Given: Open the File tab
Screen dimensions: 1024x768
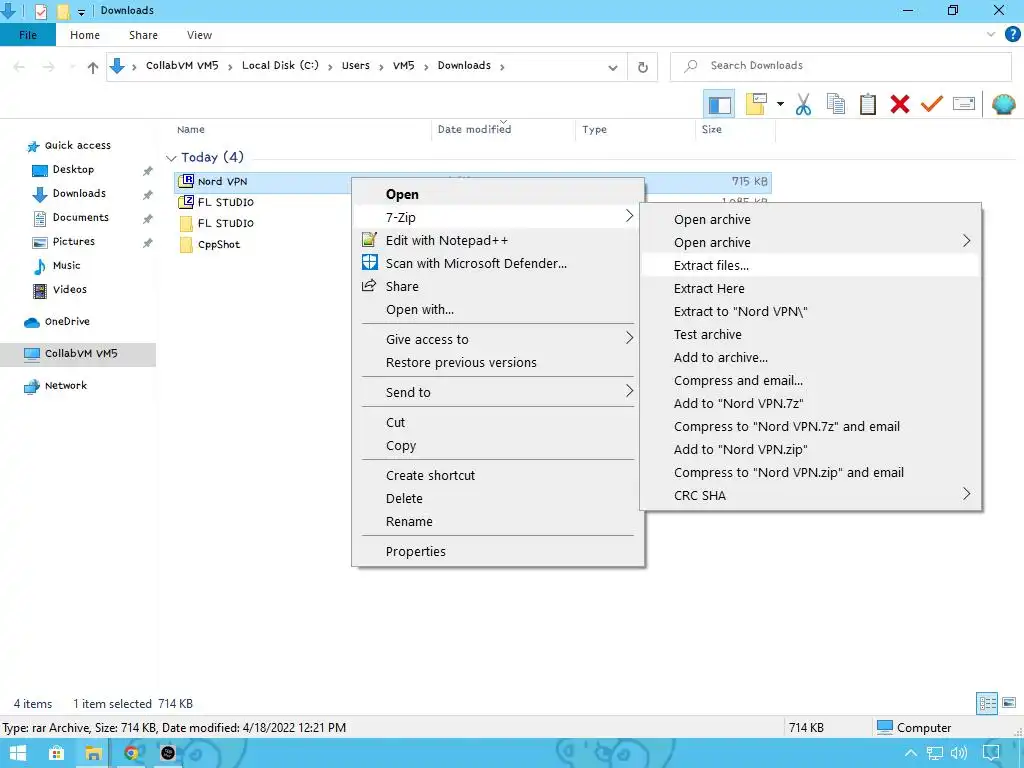Looking at the screenshot, I should [27, 35].
